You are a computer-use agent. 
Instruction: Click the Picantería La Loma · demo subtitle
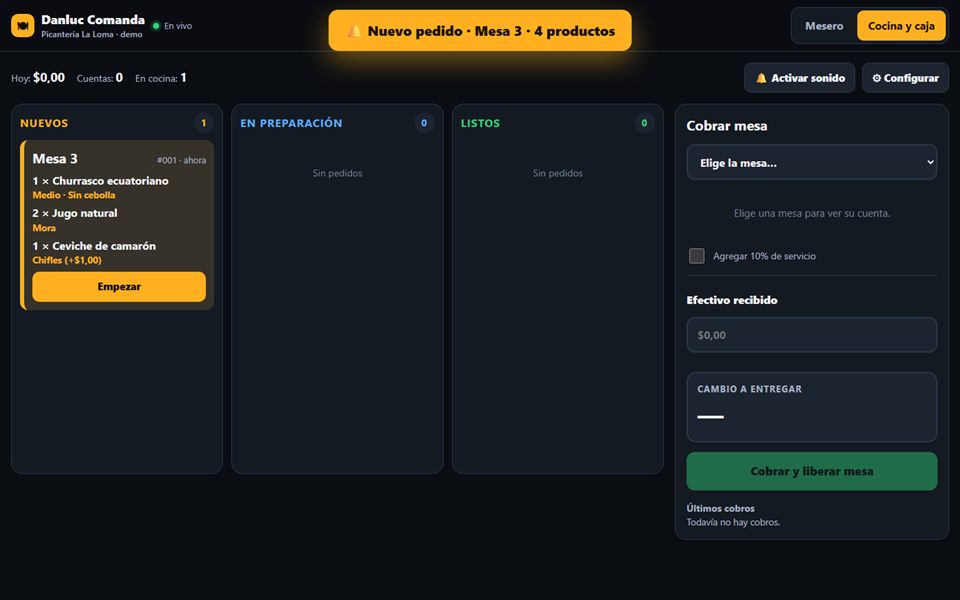pos(92,34)
